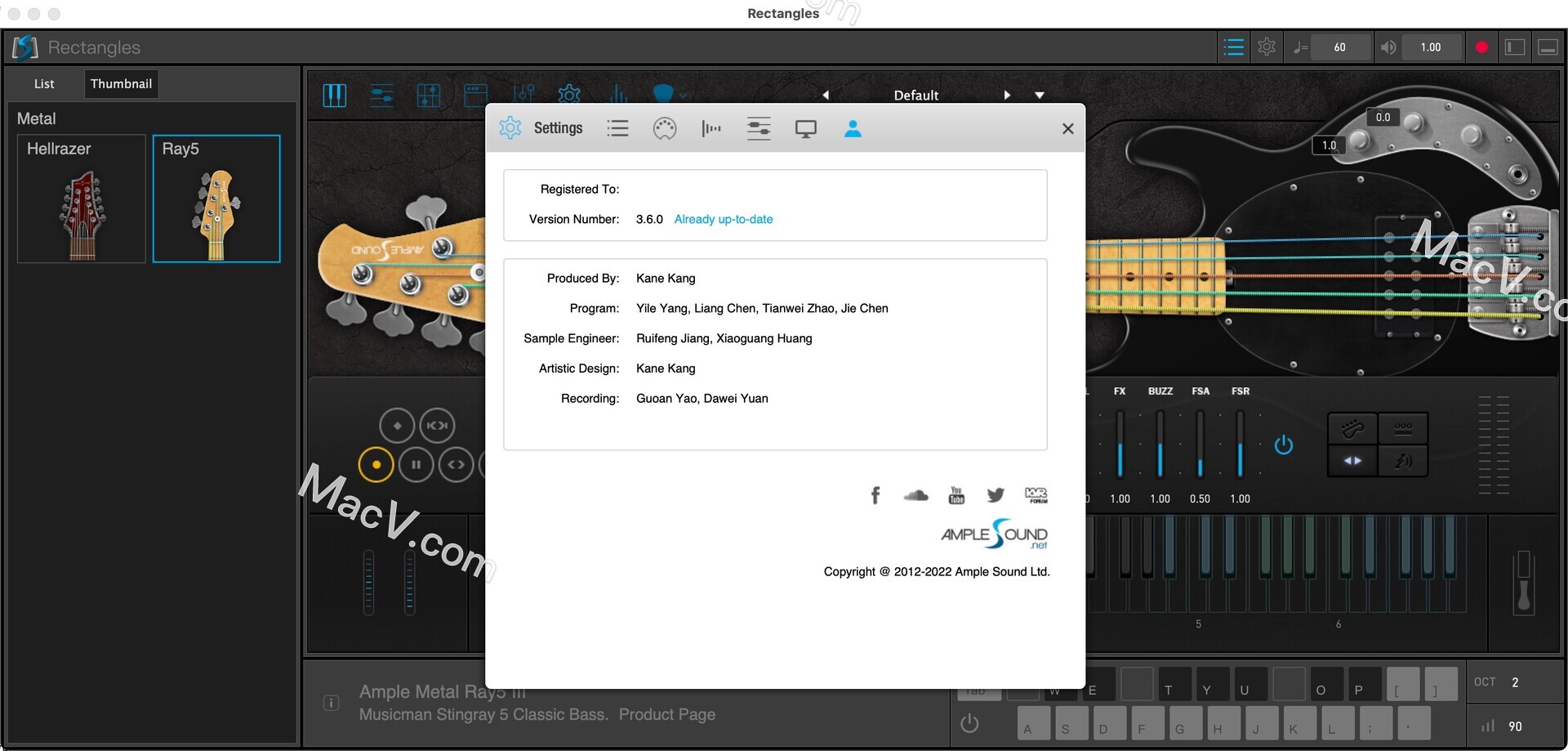Click the pause circle button
1568x751 pixels.
416,464
